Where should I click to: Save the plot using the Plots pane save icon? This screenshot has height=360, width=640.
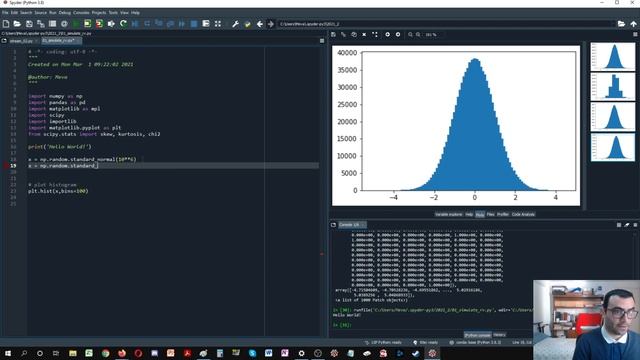pos(333,35)
